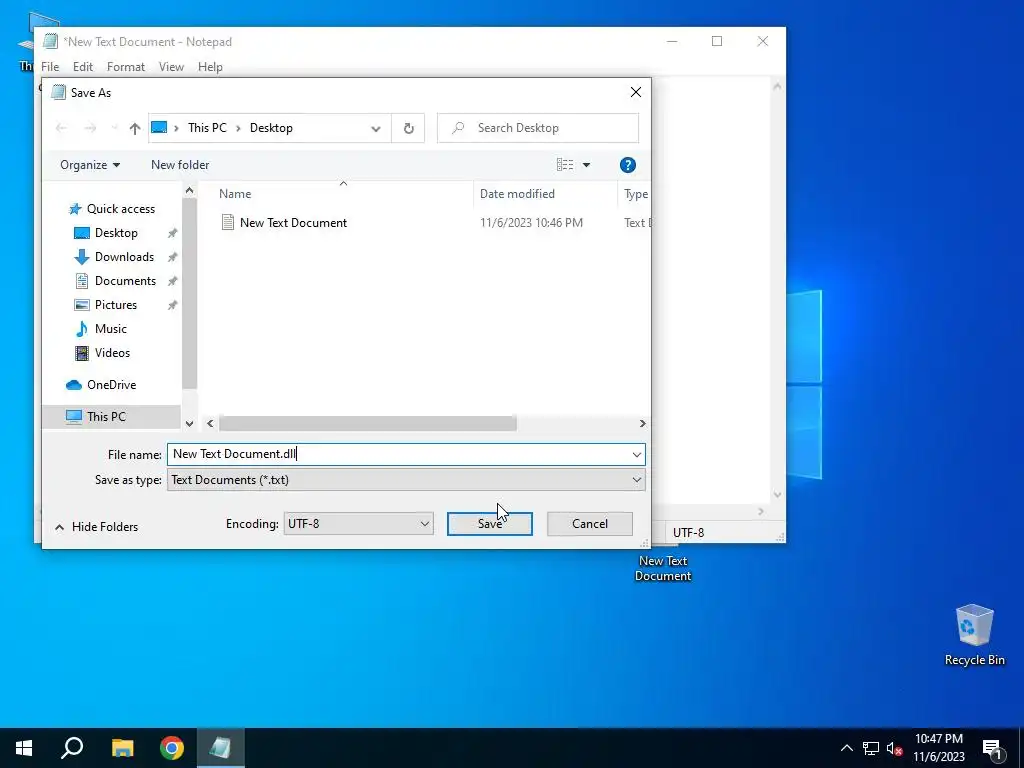This screenshot has height=768, width=1024.
Task: Click the muted volume tray icon
Action: (x=894, y=748)
